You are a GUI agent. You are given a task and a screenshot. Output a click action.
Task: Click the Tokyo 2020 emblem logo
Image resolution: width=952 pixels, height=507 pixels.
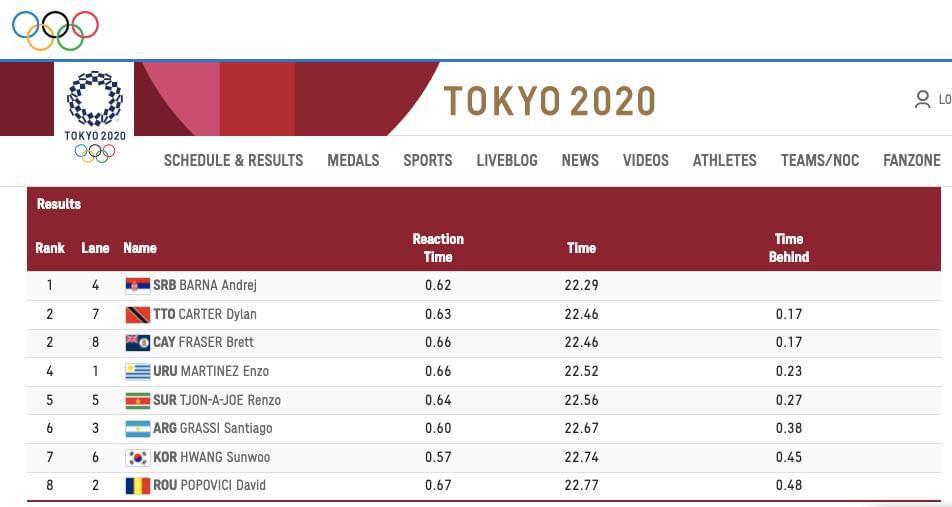click(95, 115)
